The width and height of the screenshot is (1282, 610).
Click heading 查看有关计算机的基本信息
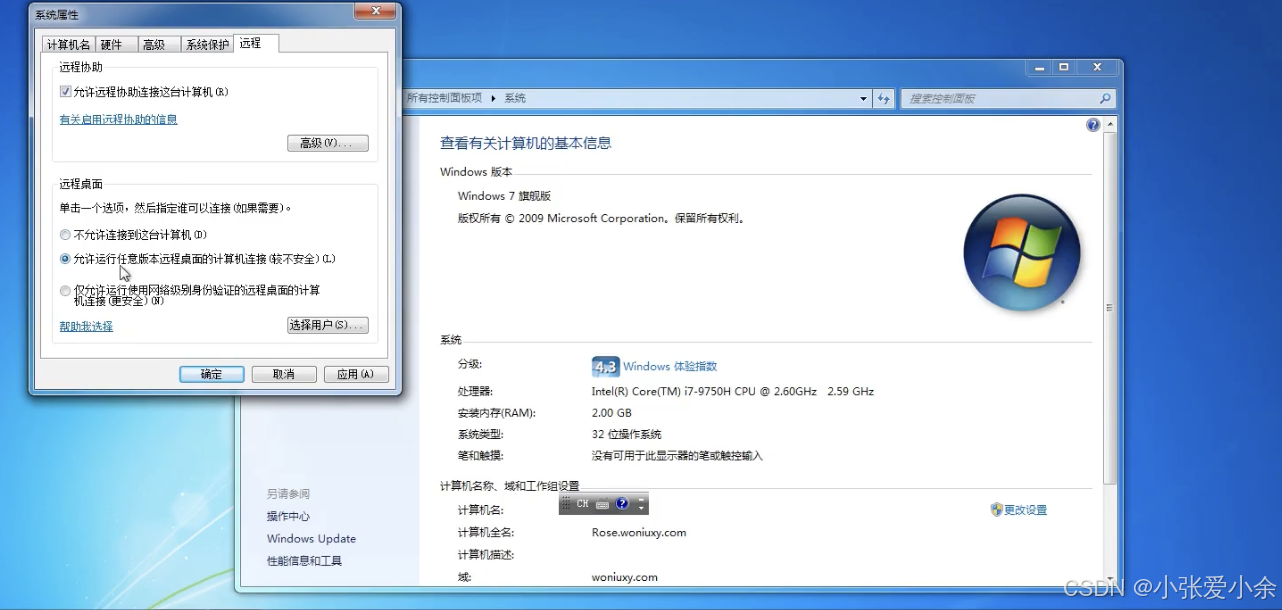[526, 143]
